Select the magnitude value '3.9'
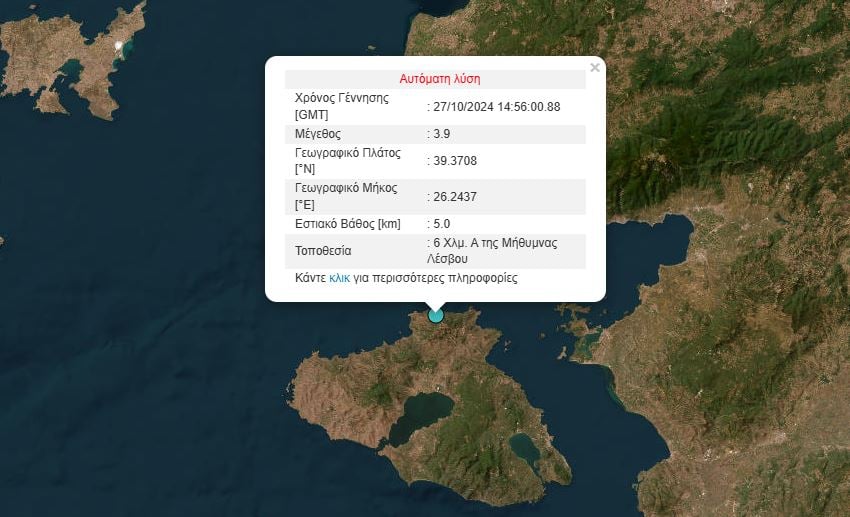This screenshot has height=517, width=850. click(x=441, y=134)
